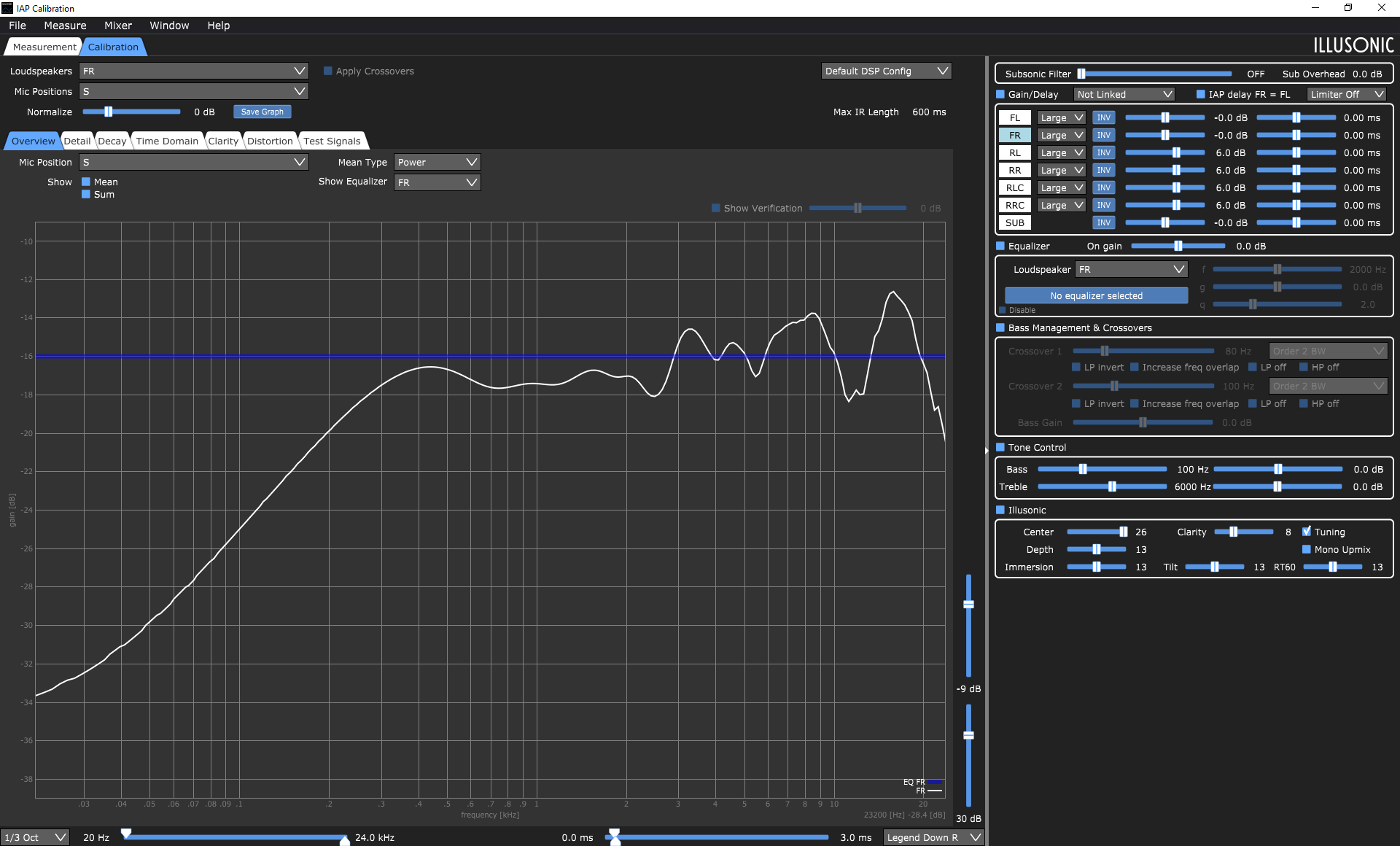Open the File menu
Screen dimensions: 1400x846
click(x=17, y=26)
